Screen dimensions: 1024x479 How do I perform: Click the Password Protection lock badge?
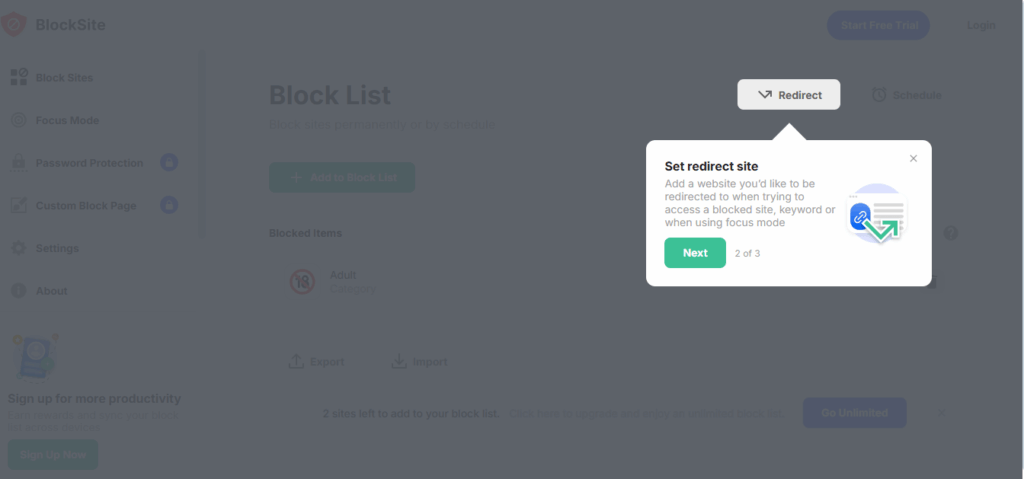(x=169, y=163)
